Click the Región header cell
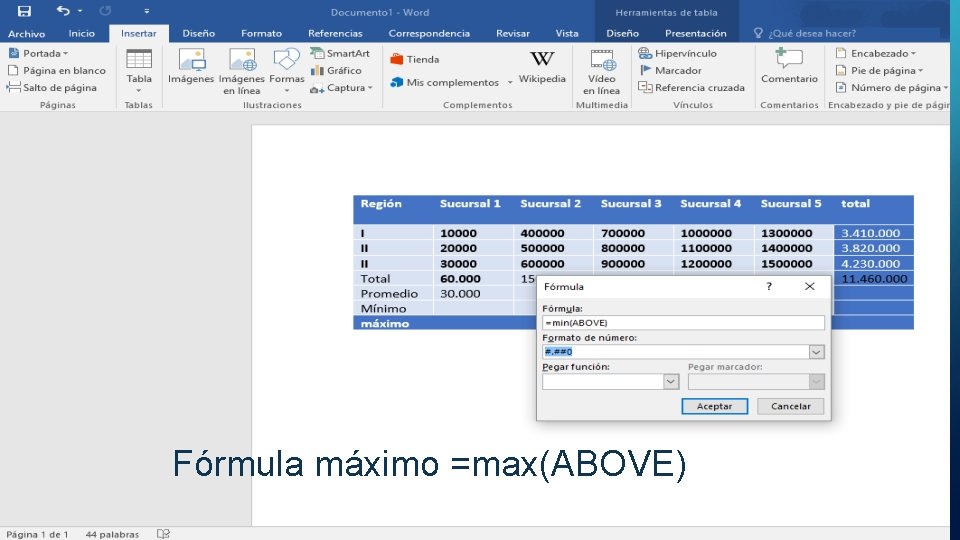The image size is (960, 540). tap(381, 204)
